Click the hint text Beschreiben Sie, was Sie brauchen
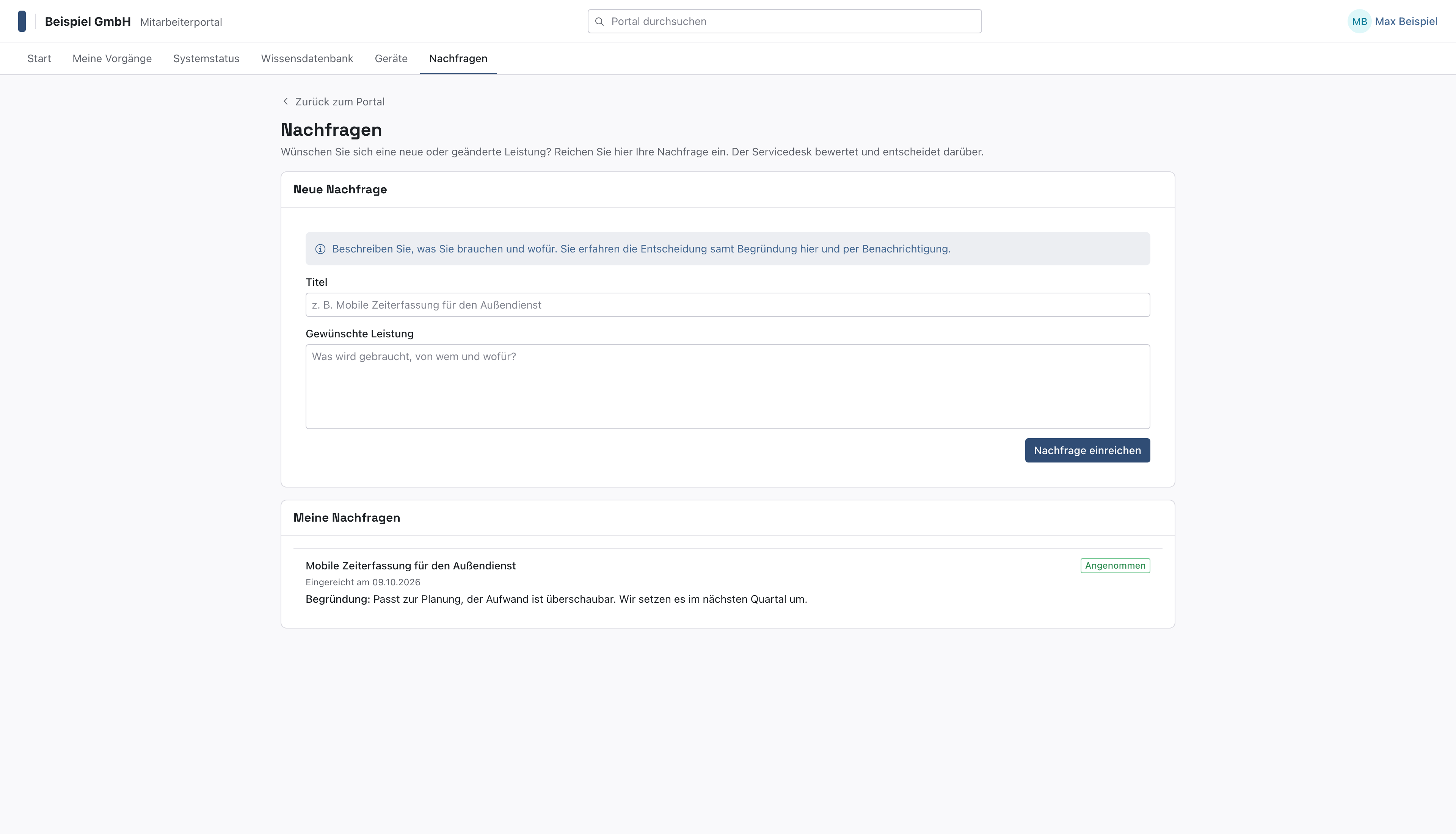 pyautogui.click(x=641, y=249)
